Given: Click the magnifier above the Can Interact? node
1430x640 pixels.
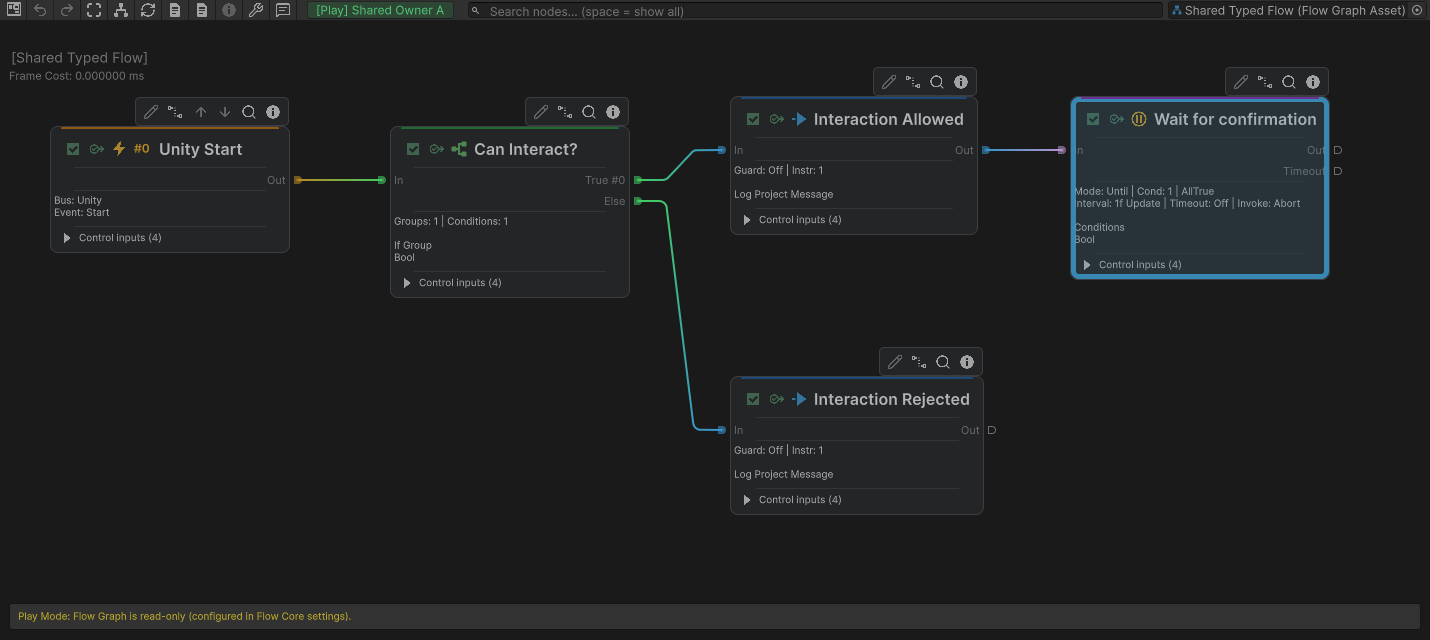Looking at the screenshot, I should pyautogui.click(x=589, y=112).
